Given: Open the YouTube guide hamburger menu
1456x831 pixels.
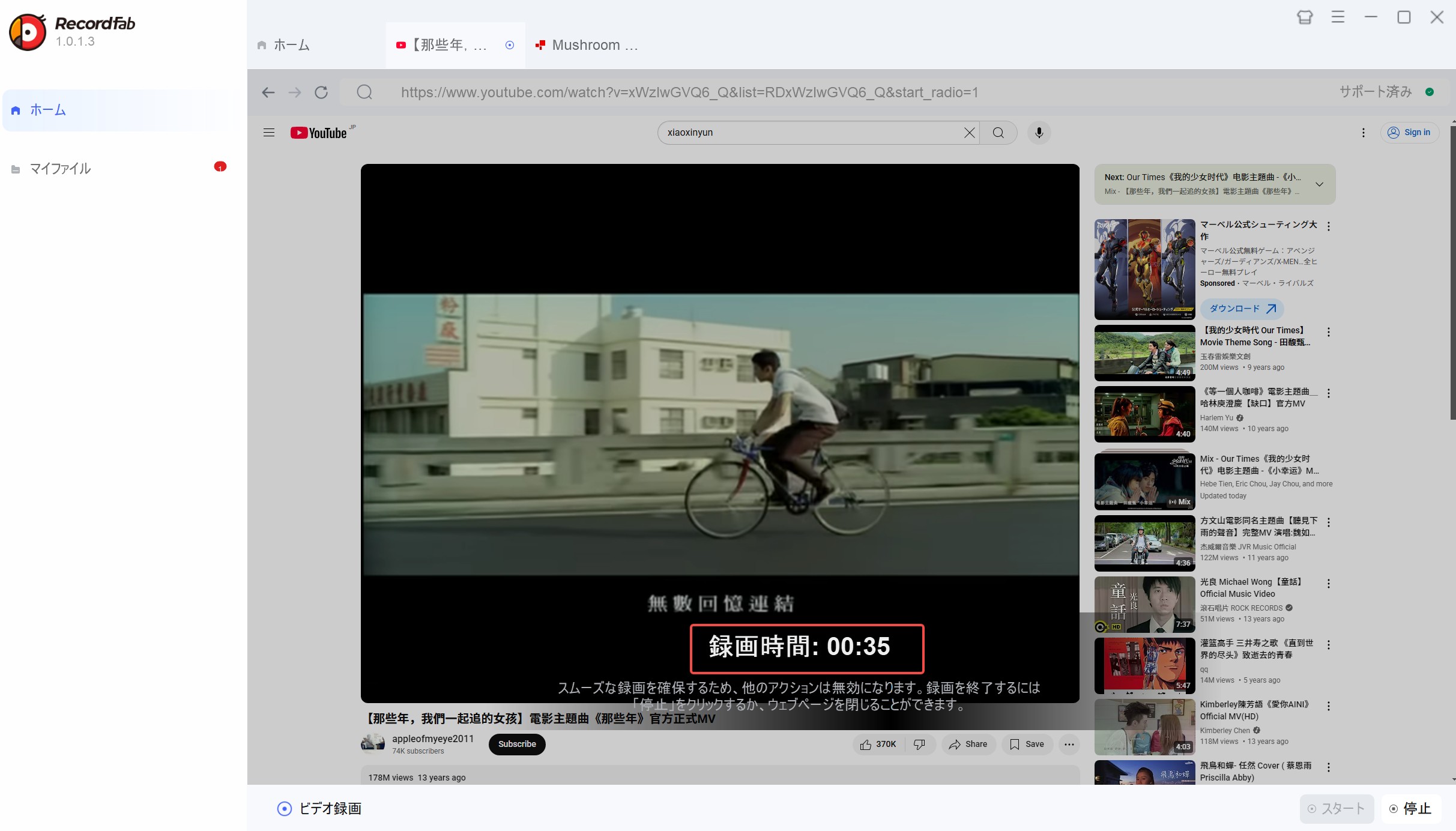Looking at the screenshot, I should pyautogui.click(x=269, y=133).
